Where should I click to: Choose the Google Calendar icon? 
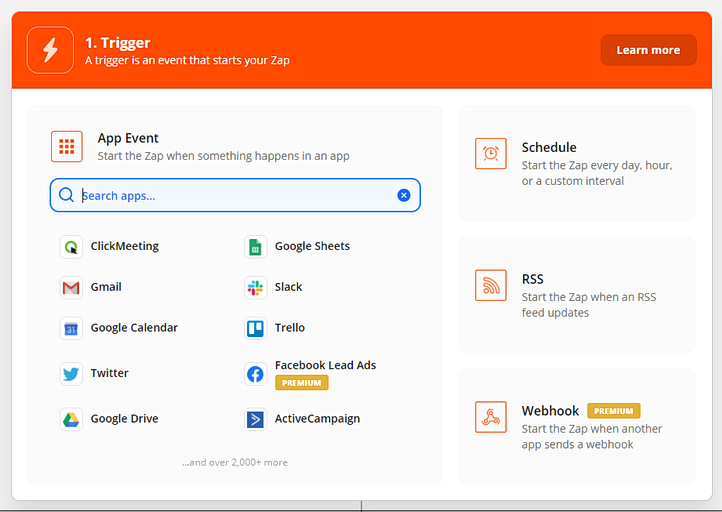(x=71, y=329)
